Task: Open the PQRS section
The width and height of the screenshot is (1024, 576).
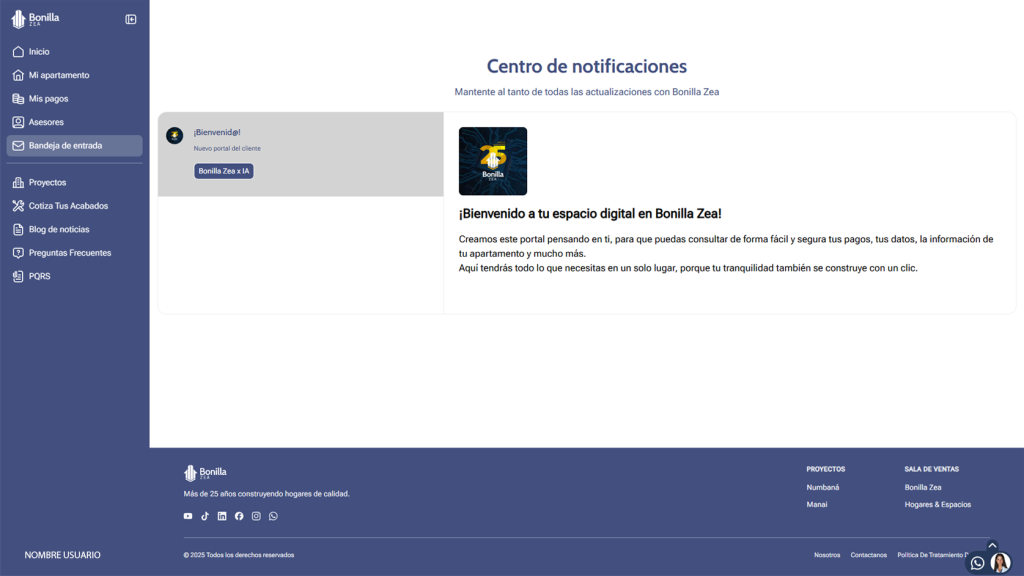Action: pyautogui.click(x=74, y=276)
